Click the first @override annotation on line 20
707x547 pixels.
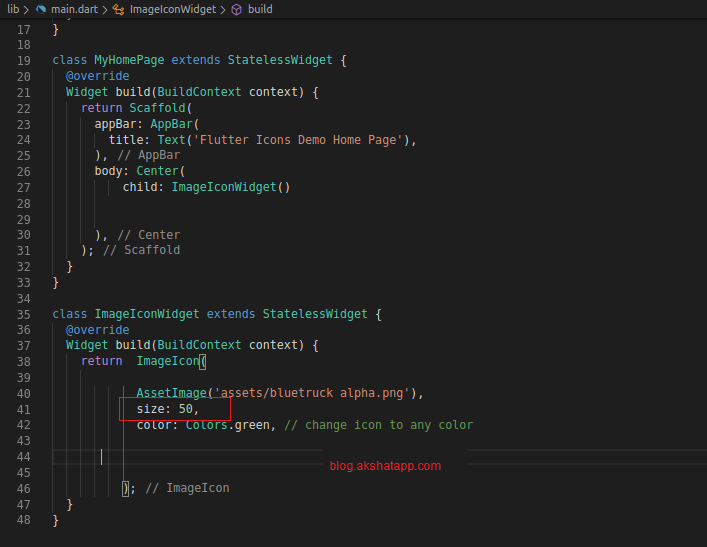pyautogui.click(x=98, y=76)
